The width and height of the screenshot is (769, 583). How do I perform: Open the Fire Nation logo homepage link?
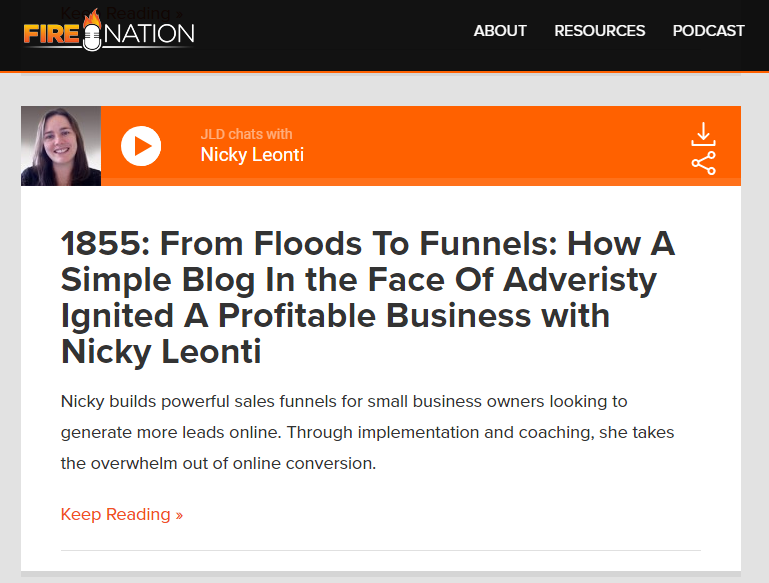coord(109,30)
